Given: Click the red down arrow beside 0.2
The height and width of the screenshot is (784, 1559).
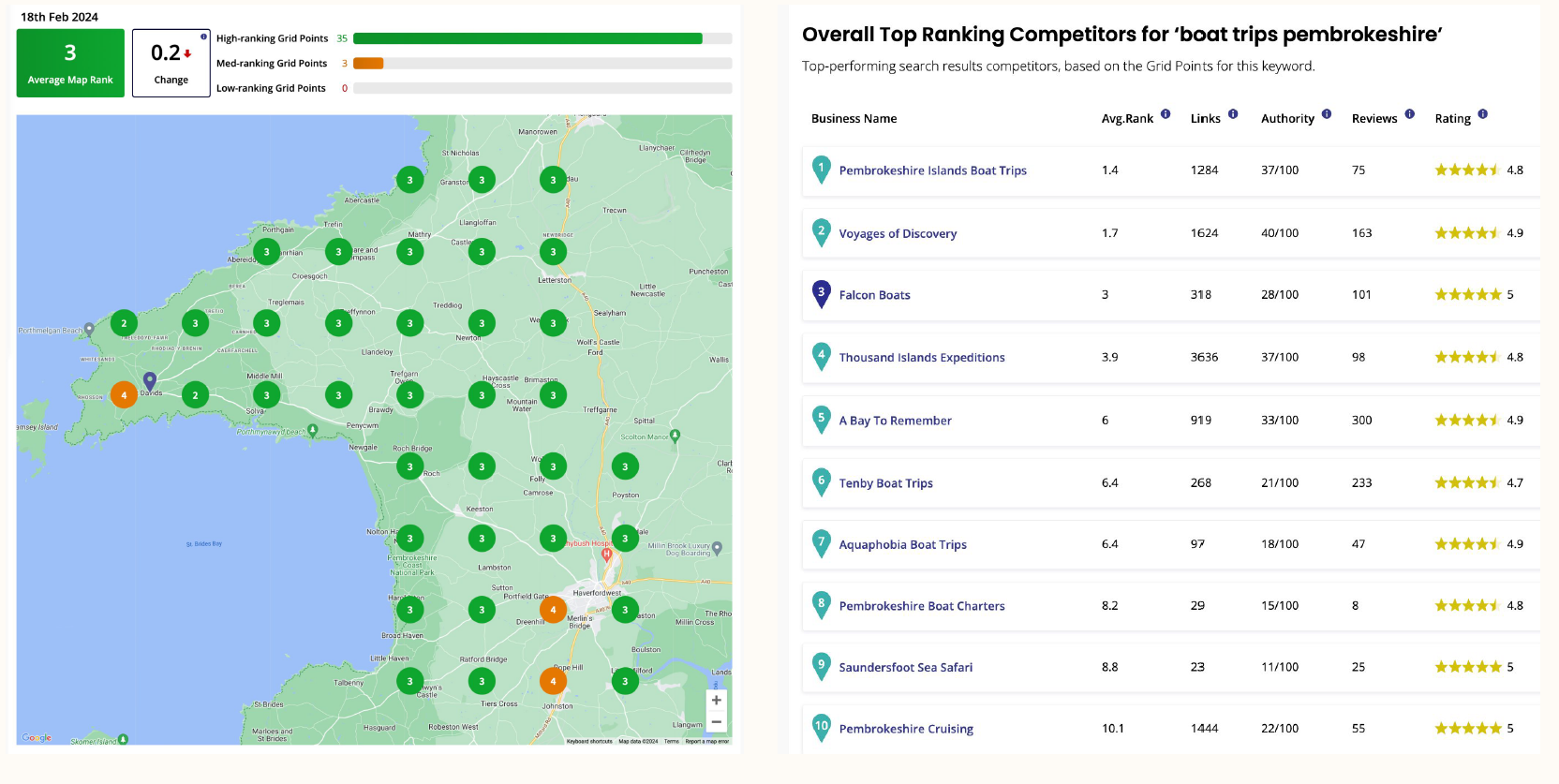Looking at the screenshot, I should coord(187,53).
